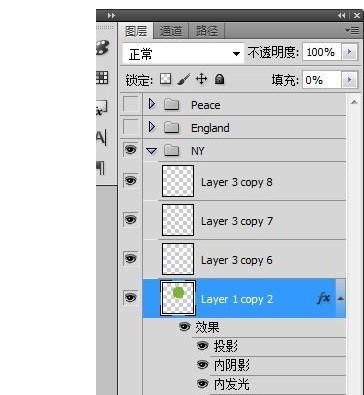Screen dimensions: 364x395
Task: Select Layer 3 copy 6 thumbnail
Action: (178, 259)
